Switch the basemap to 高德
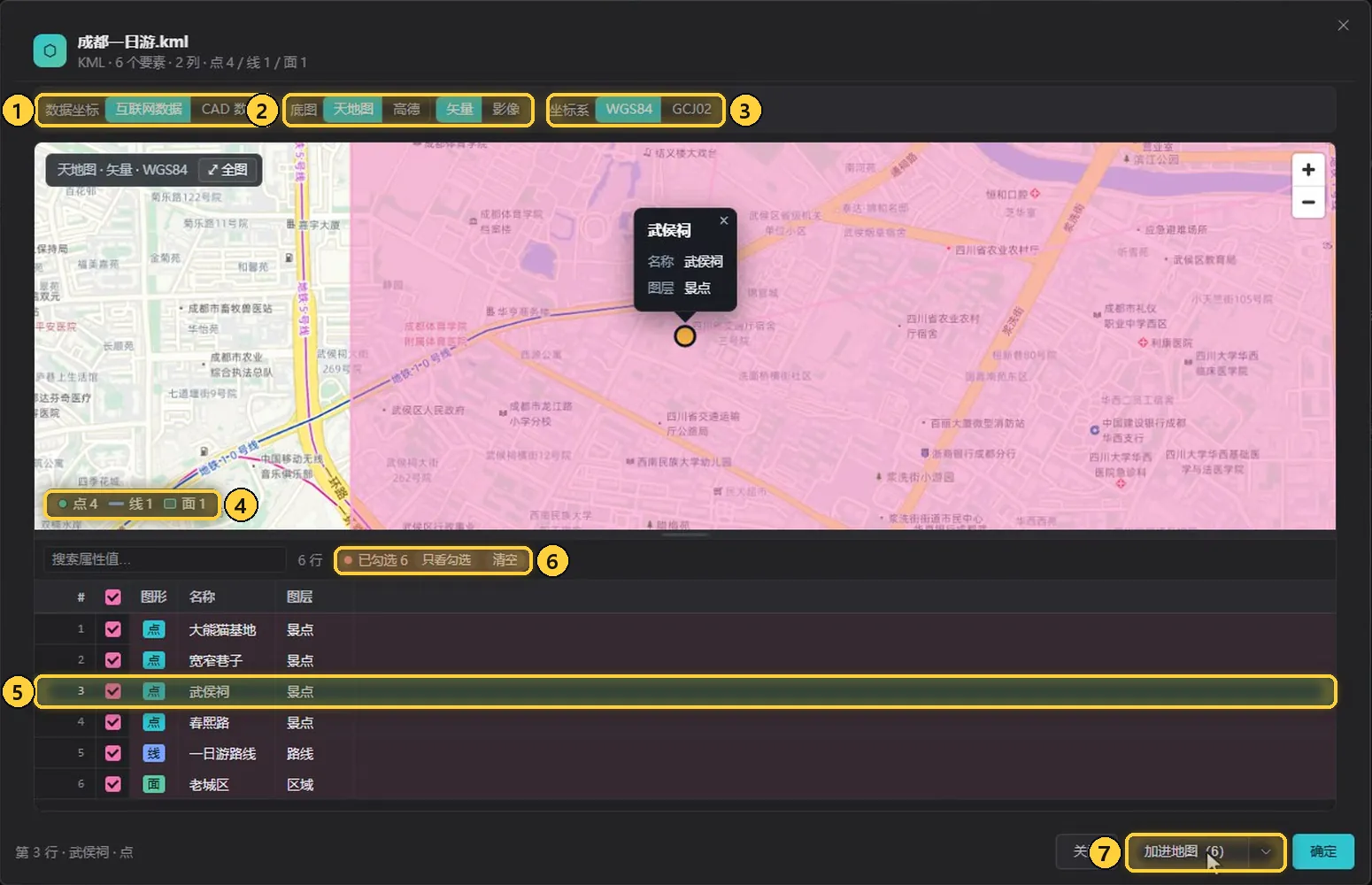 click(x=406, y=109)
